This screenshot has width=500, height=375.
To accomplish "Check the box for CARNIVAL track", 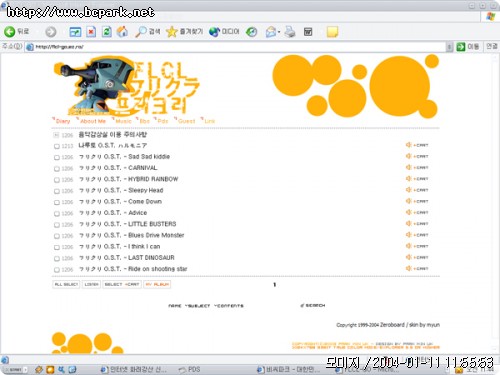I will tap(57, 169).
